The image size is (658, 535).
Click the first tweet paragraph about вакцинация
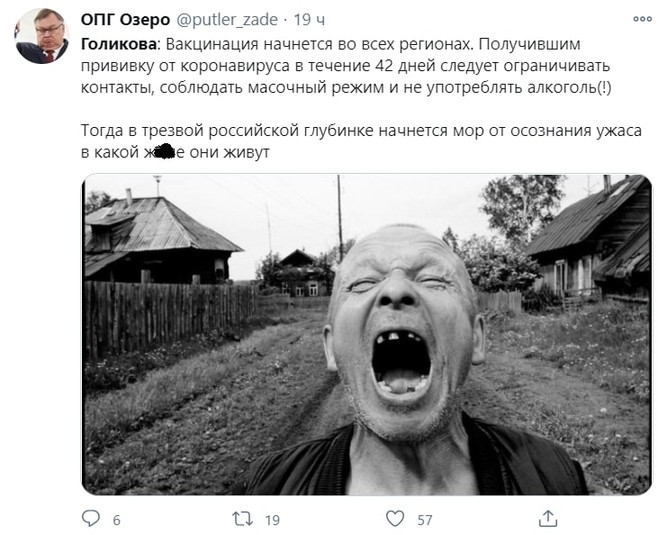click(346, 65)
